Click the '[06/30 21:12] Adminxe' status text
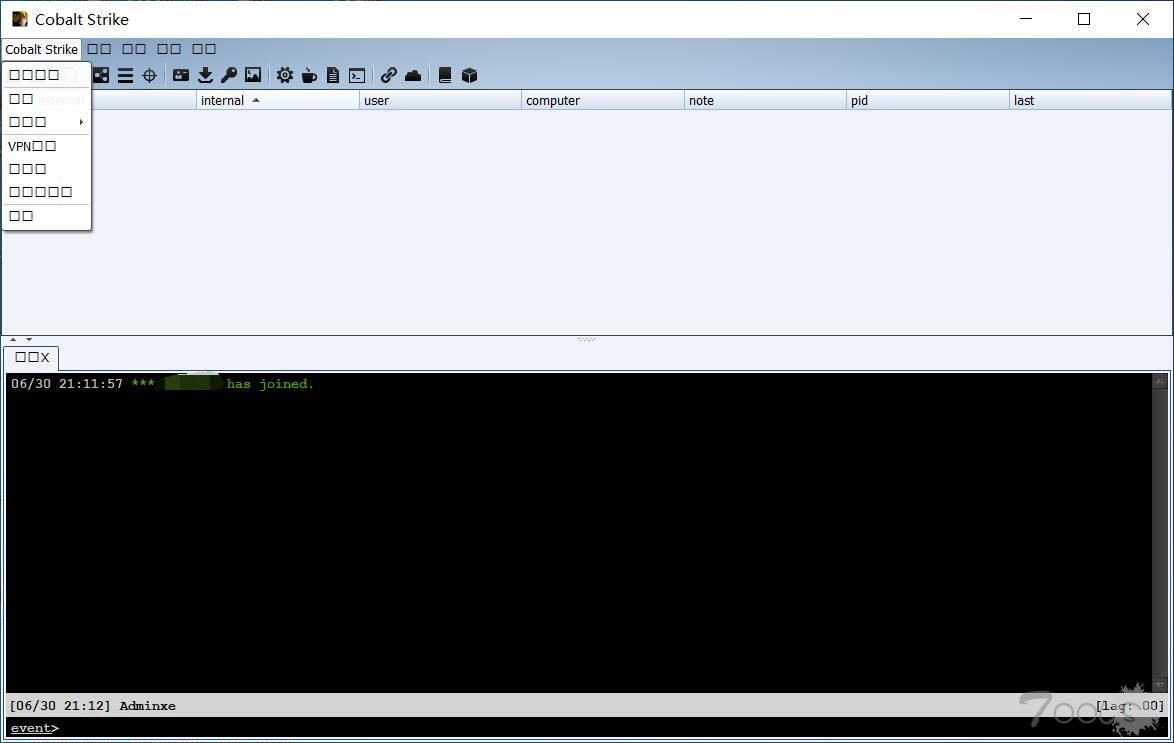This screenshot has width=1174, height=743. pos(93,706)
